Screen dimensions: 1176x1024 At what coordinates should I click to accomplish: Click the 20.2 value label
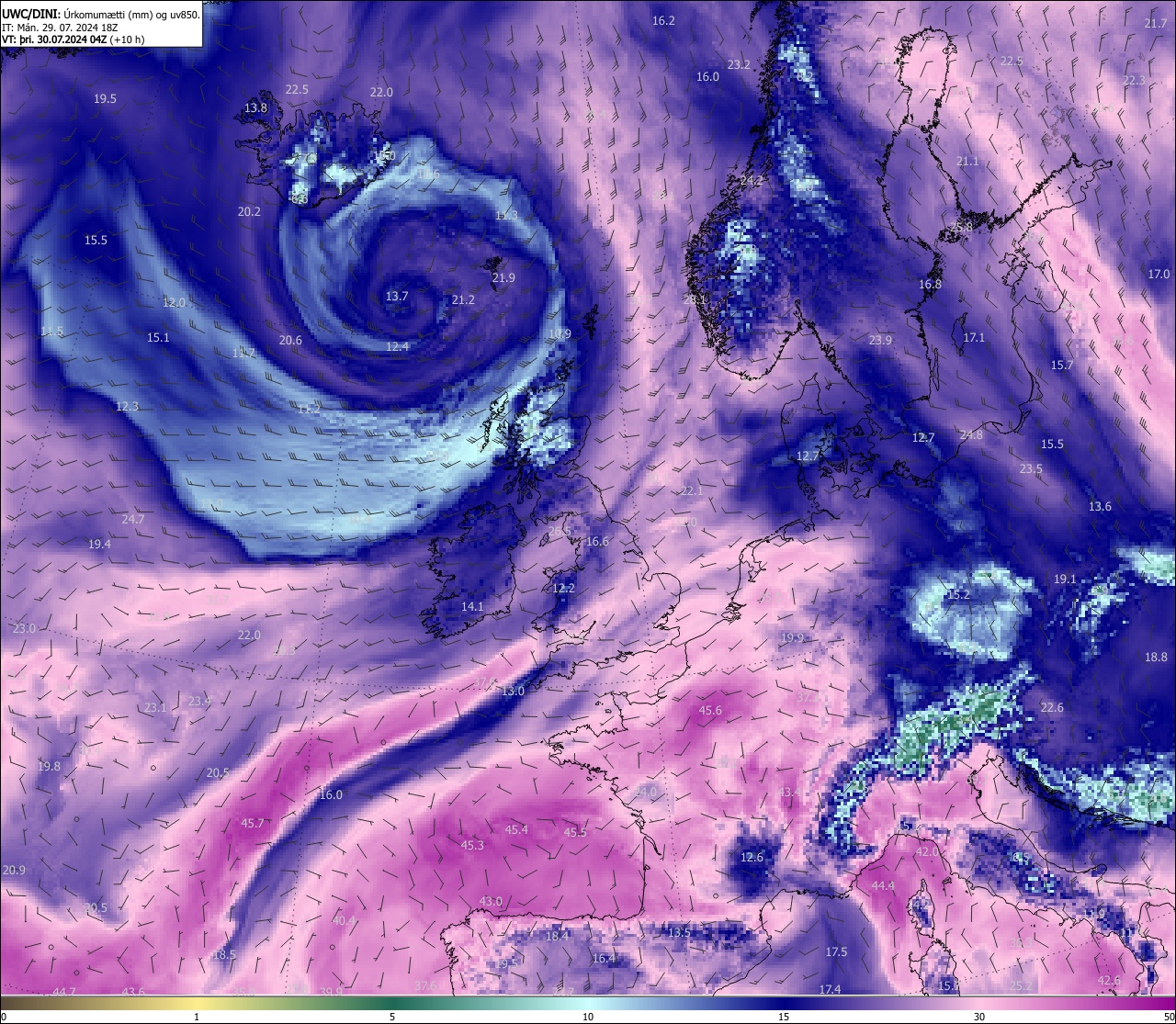(x=249, y=211)
